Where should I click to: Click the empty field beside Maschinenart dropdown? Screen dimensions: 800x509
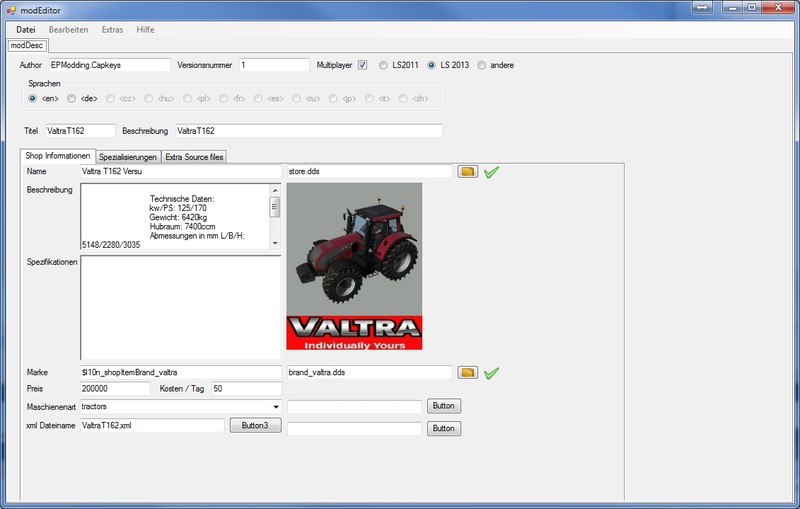(x=355, y=407)
